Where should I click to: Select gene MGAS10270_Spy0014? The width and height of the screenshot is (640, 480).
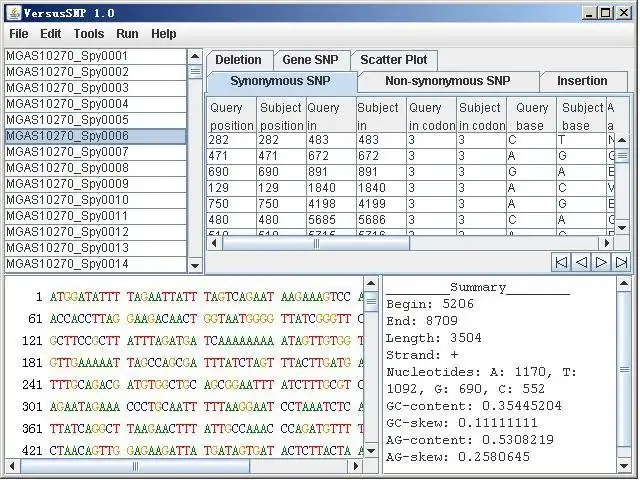96,264
